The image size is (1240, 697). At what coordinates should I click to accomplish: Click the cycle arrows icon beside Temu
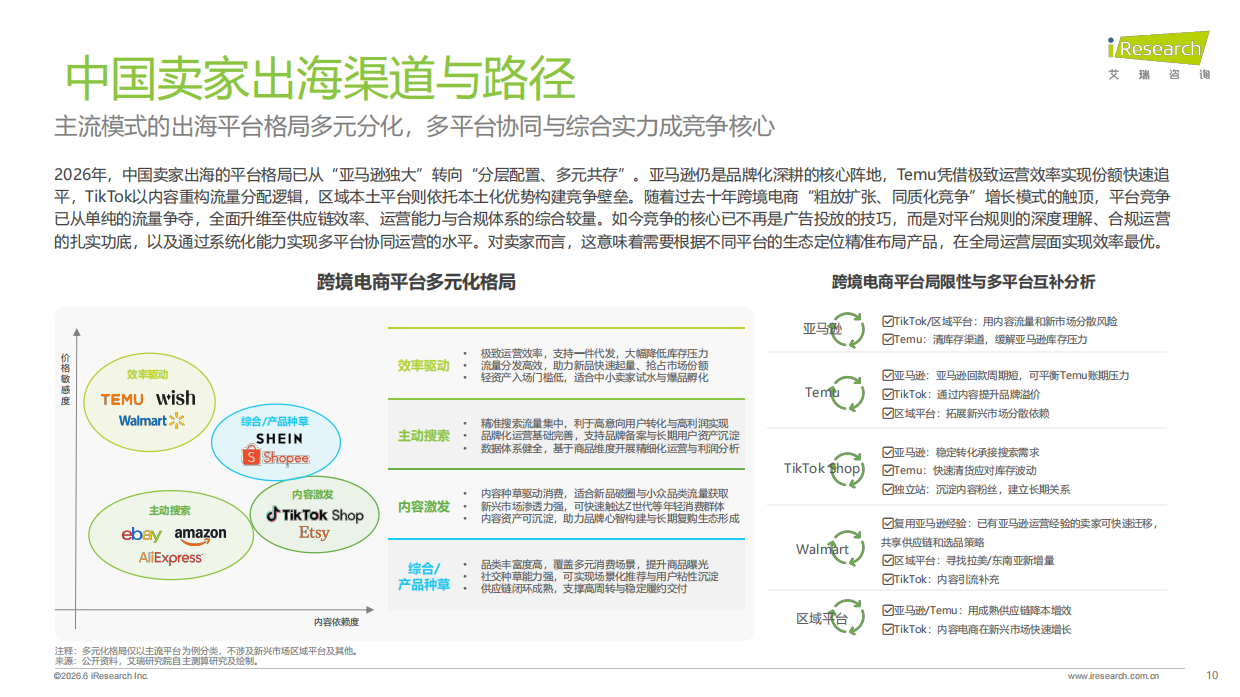(x=849, y=392)
